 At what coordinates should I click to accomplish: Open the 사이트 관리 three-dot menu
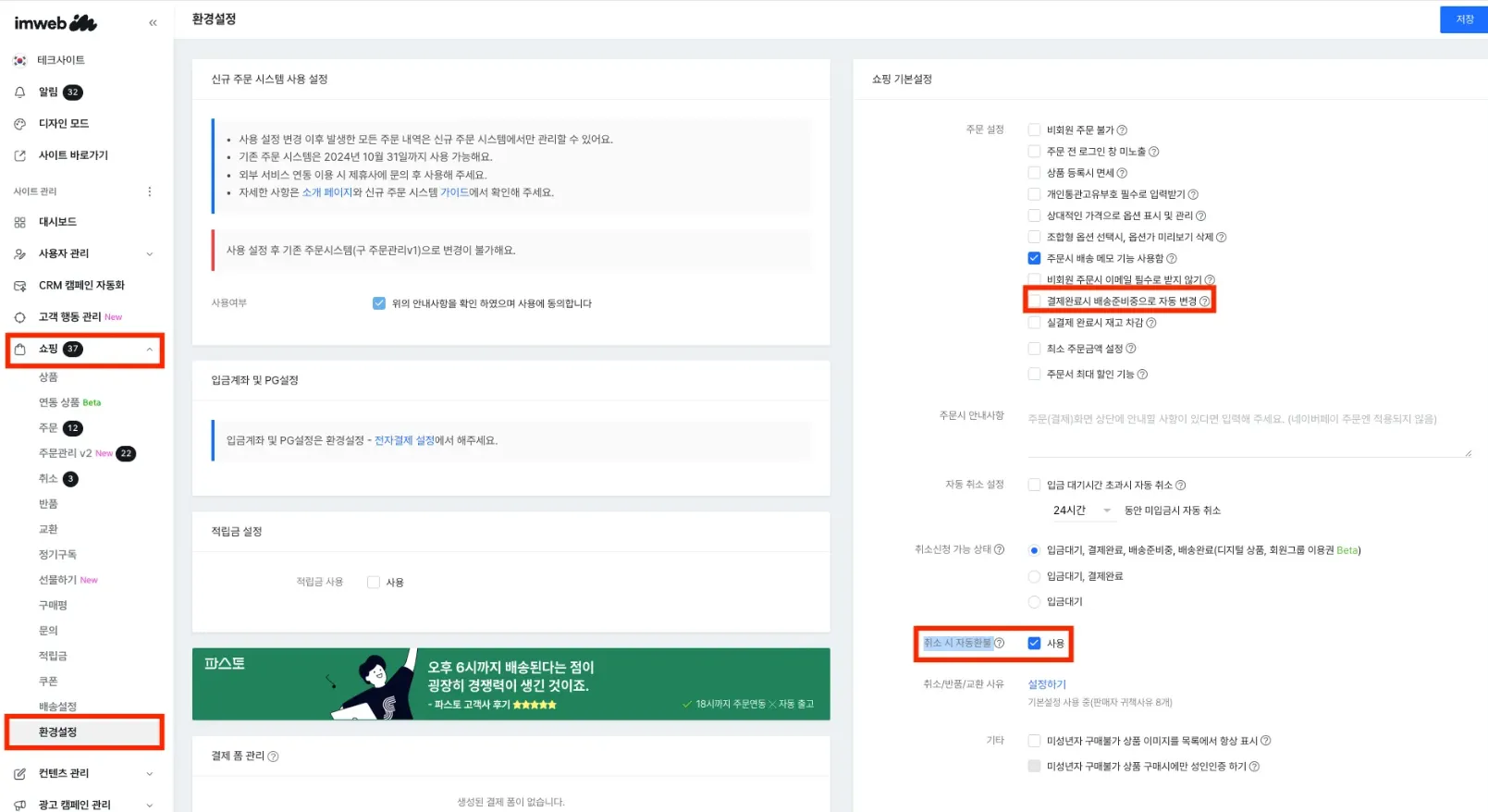pyautogui.click(x=150, y=191)
